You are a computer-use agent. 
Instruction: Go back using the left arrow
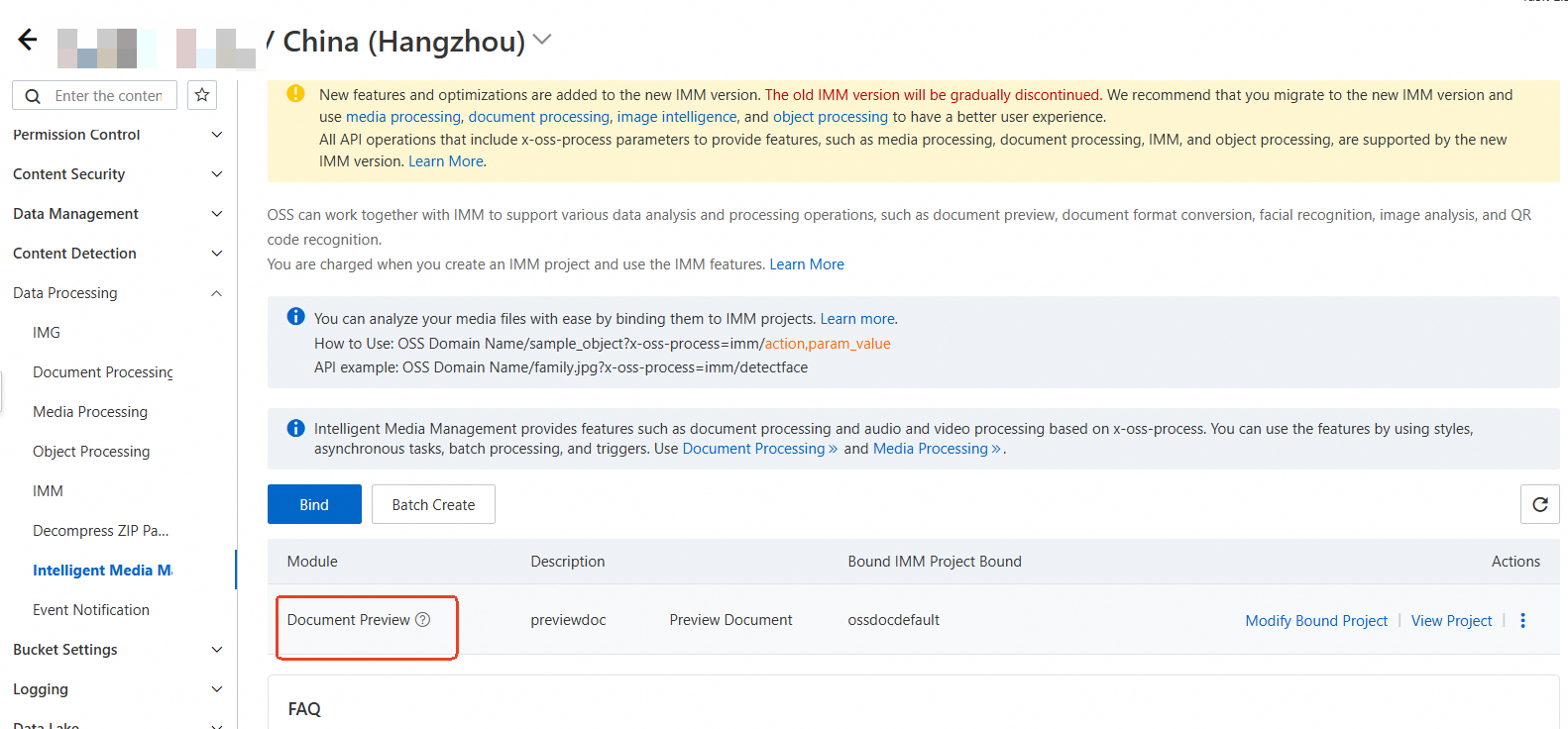pos(28,40)
